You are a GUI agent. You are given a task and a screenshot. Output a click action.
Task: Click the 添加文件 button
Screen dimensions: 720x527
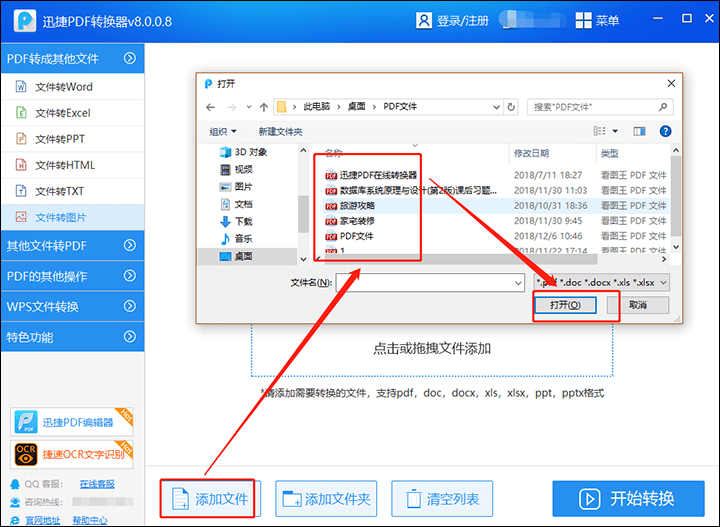[208, 499]
